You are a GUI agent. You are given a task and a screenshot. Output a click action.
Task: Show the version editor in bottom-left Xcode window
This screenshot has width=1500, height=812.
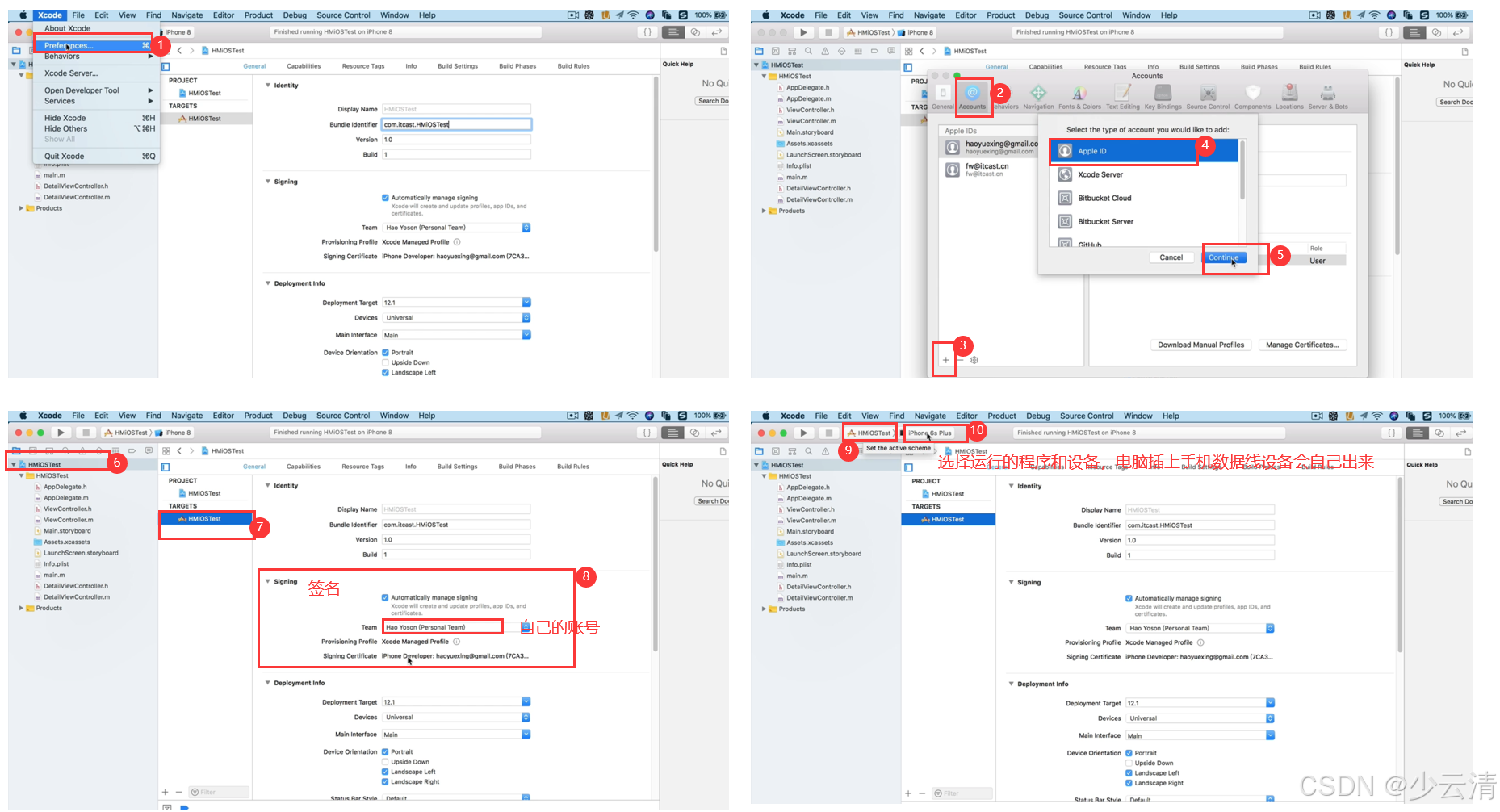pyautogui.click(x=715, y=433)
